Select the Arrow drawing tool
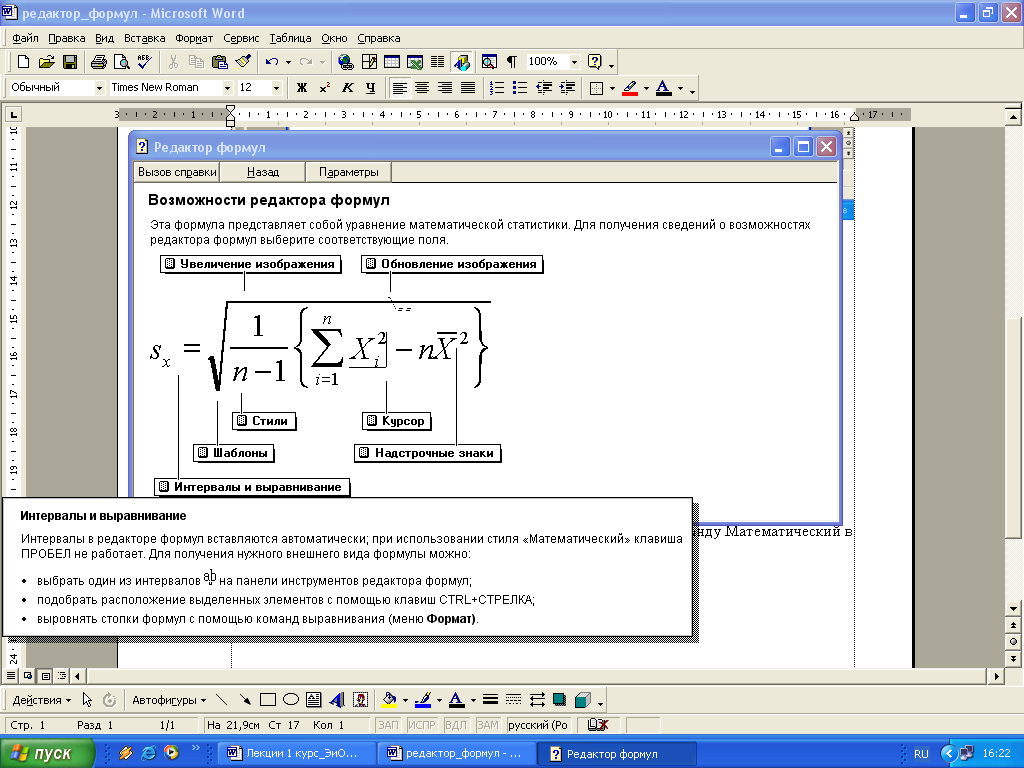 pos(245,700)
